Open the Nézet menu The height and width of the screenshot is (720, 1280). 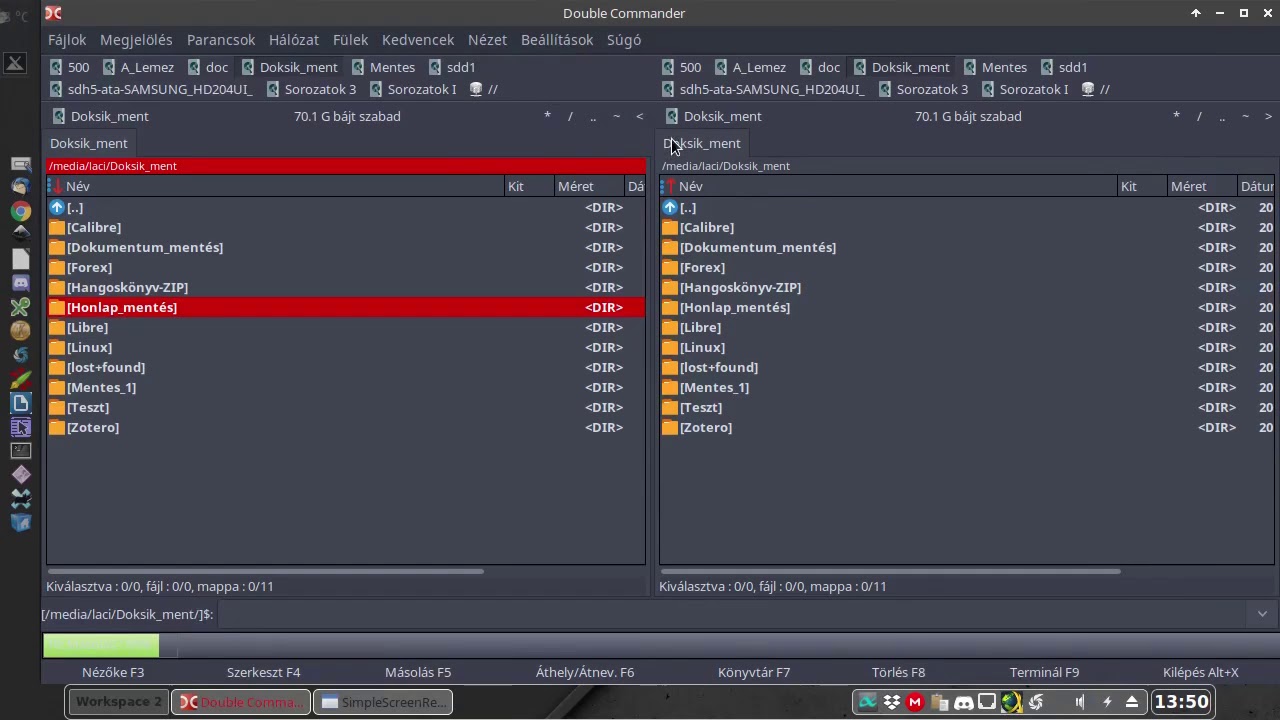[487, 40]
